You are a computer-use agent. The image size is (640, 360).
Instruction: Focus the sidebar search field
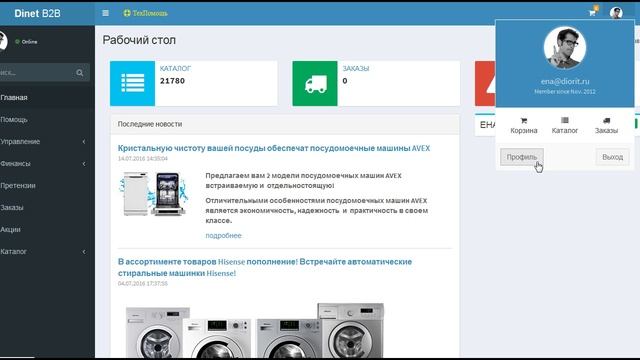(x=36, y=73)
